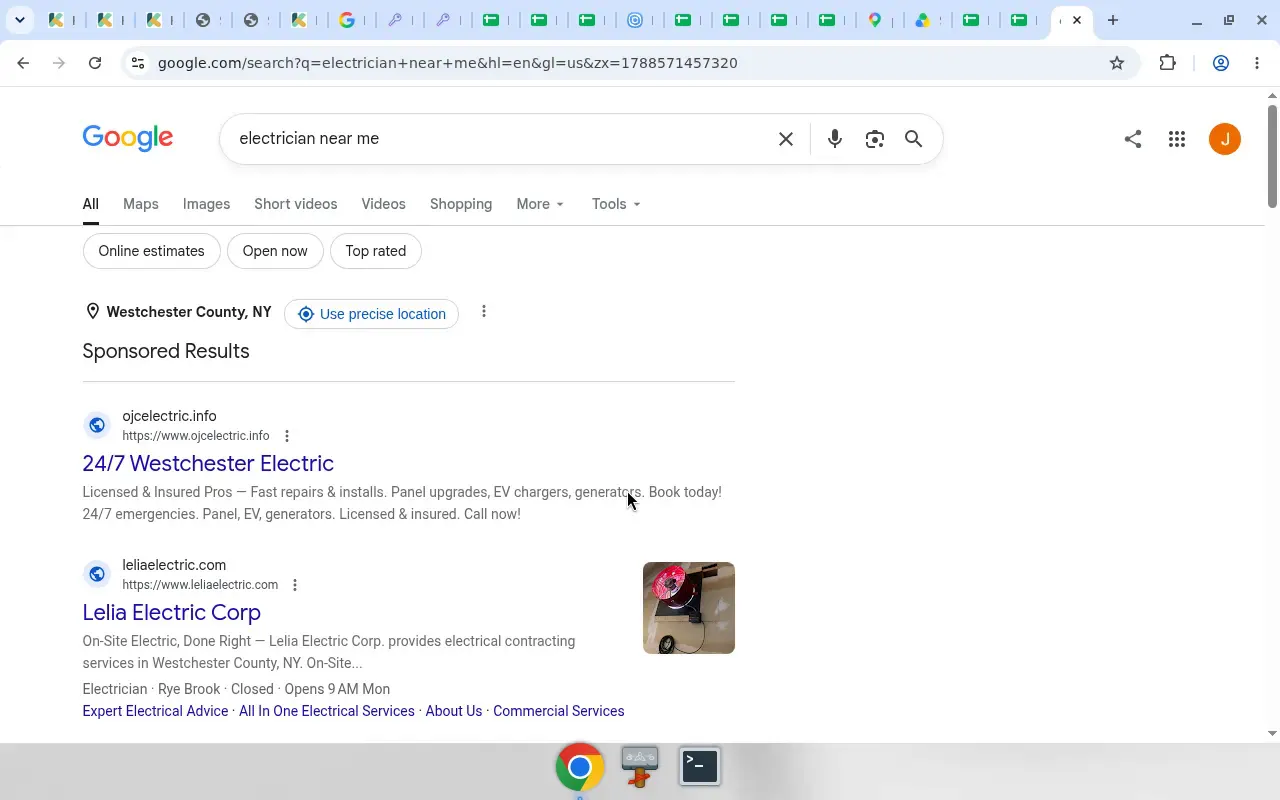Toggle the Open now filter chip
This screenshot has height=800, width=1280.
click(x=275, y=251)
